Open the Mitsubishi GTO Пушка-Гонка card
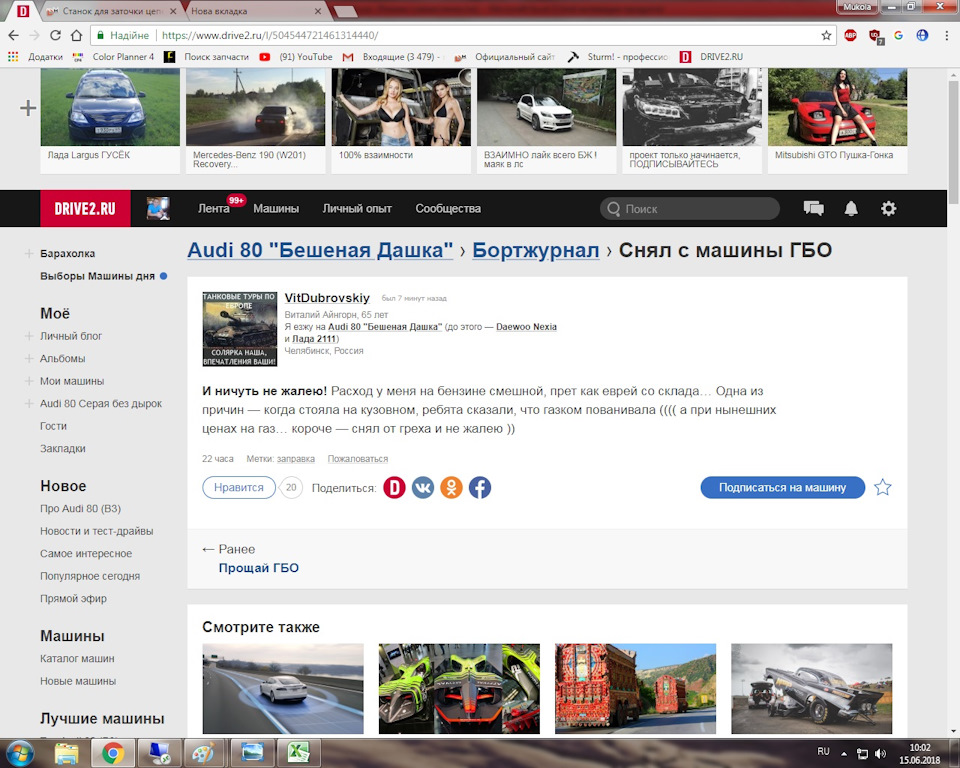The width and height of the screenshot is (960, 768). coord(838,121)
